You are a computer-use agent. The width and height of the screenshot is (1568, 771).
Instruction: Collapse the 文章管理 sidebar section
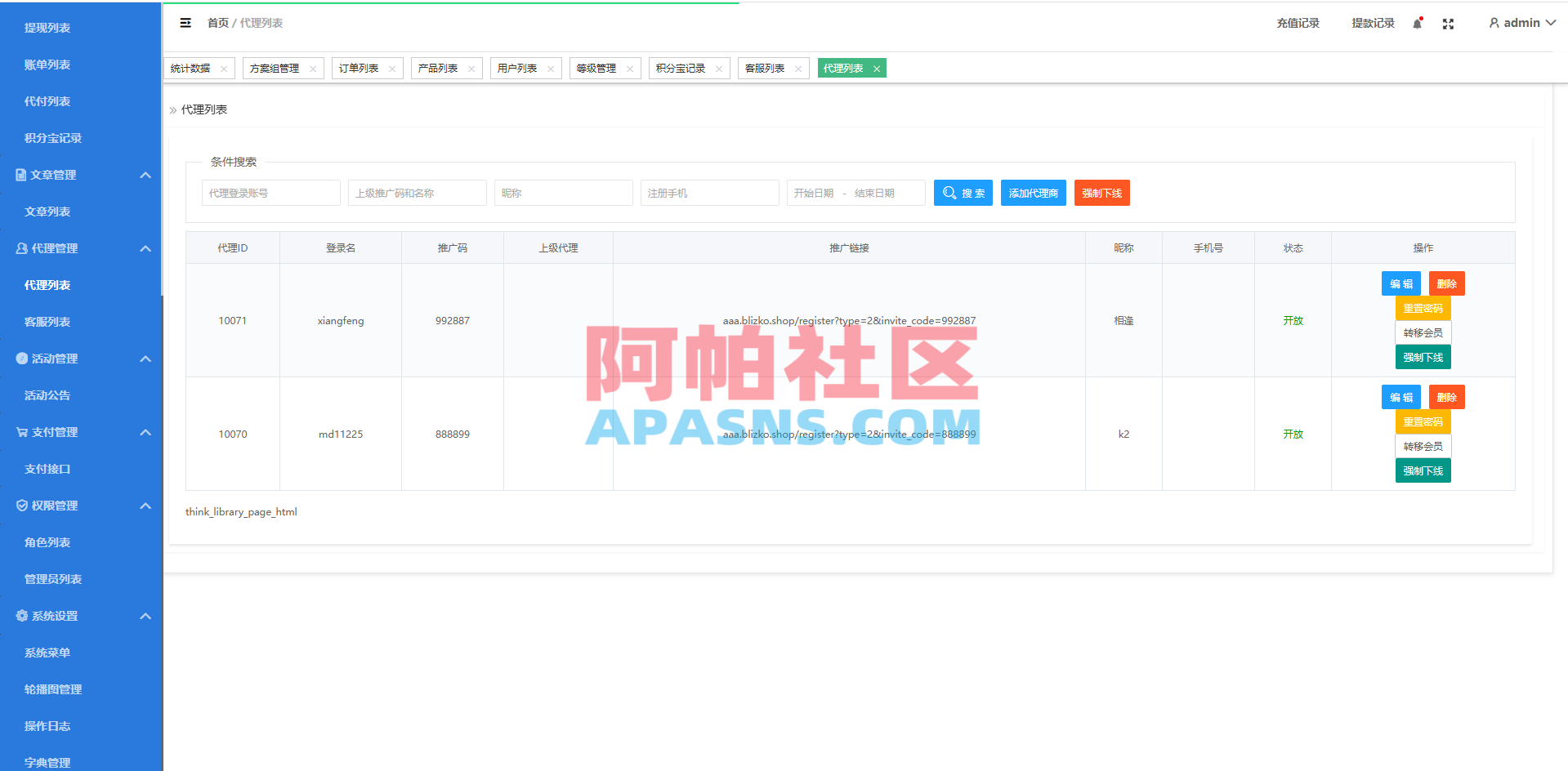145,175
